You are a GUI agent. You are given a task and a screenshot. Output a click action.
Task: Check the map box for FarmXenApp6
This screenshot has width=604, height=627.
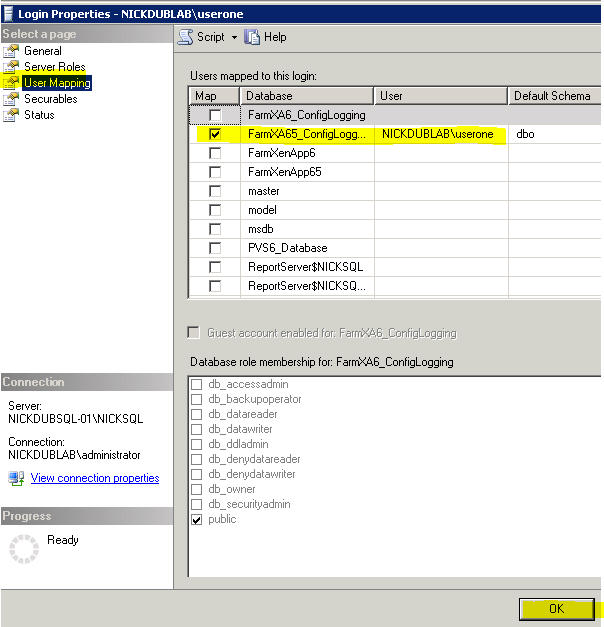point(215,153)
